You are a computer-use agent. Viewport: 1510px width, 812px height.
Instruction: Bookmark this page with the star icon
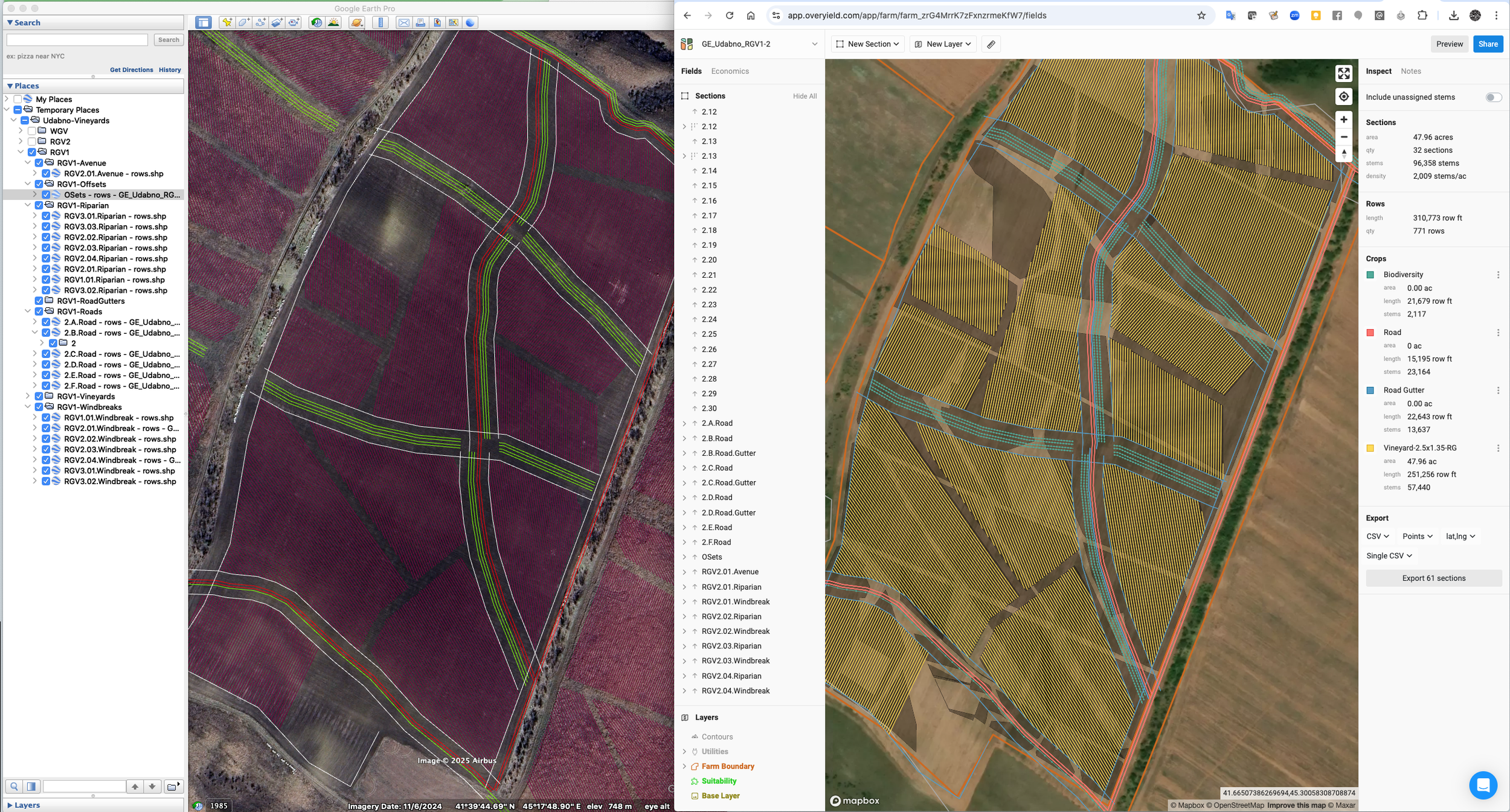[x=1201, y=16]
